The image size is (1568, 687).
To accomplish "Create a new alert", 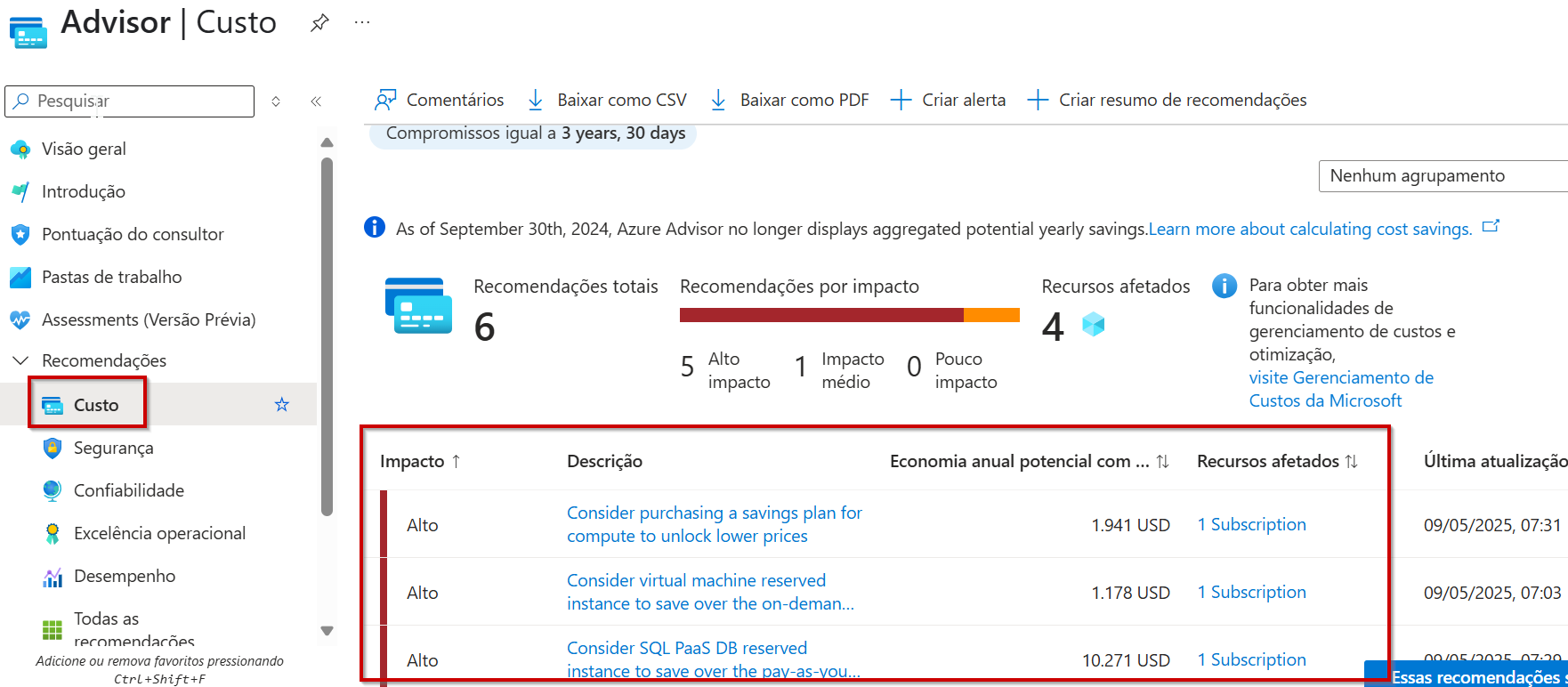I will click(x=949, y=100).
